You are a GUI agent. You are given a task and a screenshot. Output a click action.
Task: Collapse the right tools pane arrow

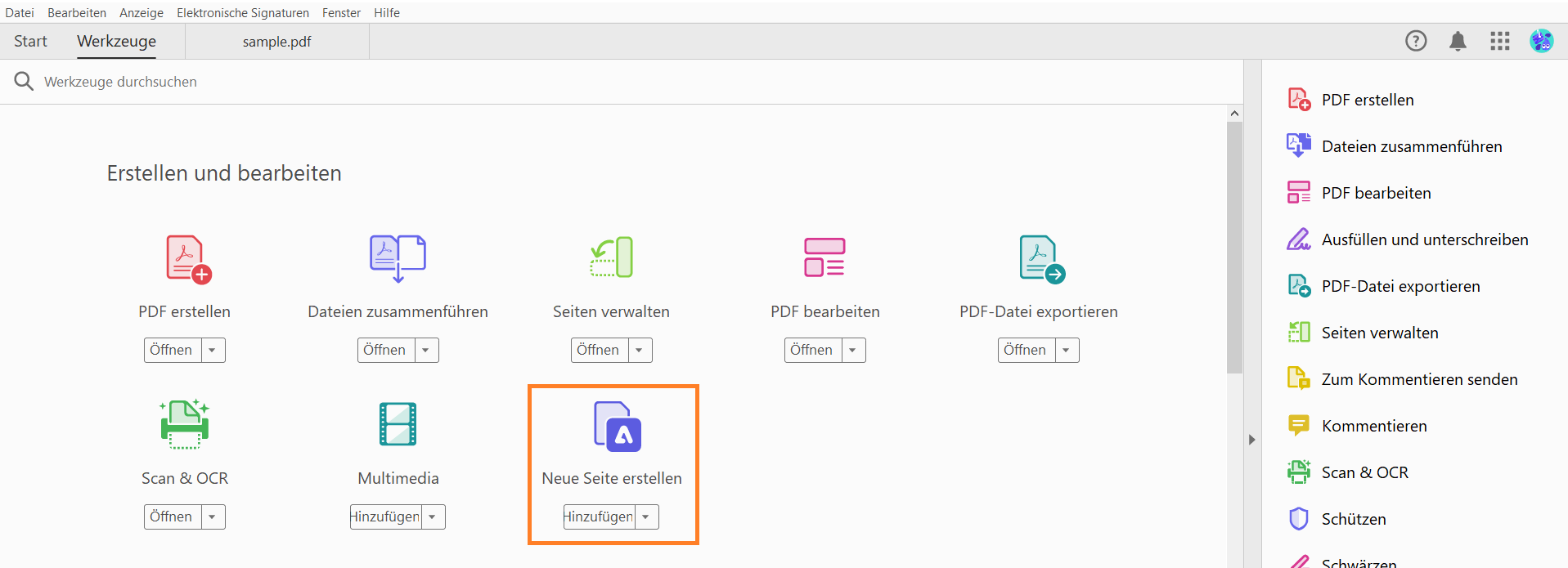point(1251,440)
